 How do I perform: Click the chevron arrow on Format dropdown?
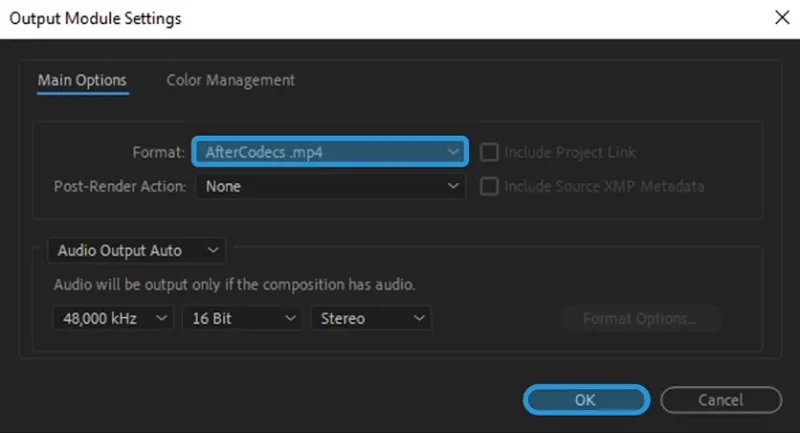453,152
